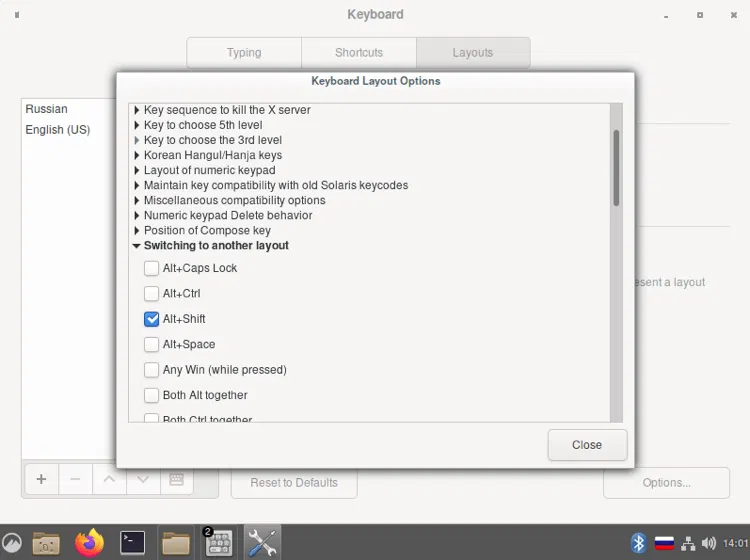This screenshot has height=560, width=750.
Task: Enable the Alt+Space checkbox
Action: point(152,344)
